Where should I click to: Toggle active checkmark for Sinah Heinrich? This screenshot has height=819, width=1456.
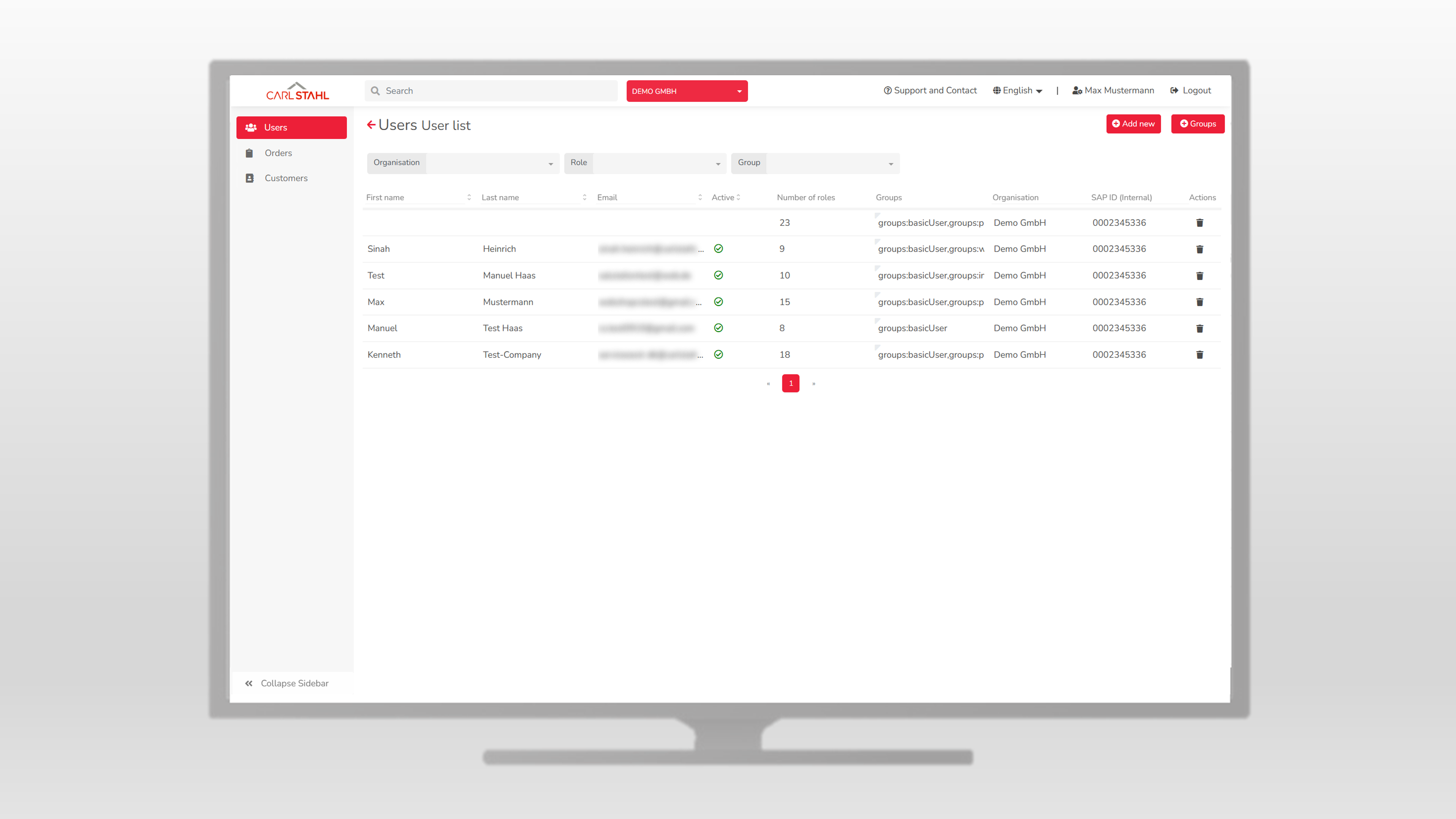(x=719, y=249)
